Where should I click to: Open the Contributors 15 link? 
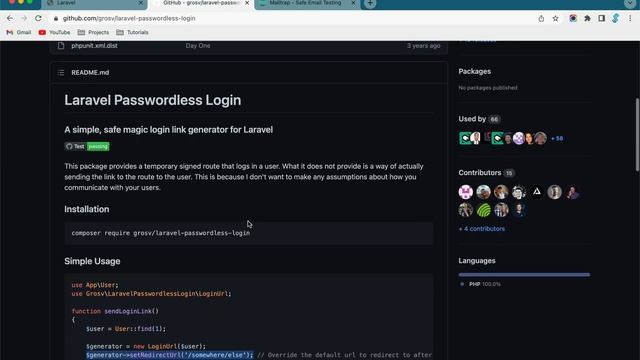(486, 173)
